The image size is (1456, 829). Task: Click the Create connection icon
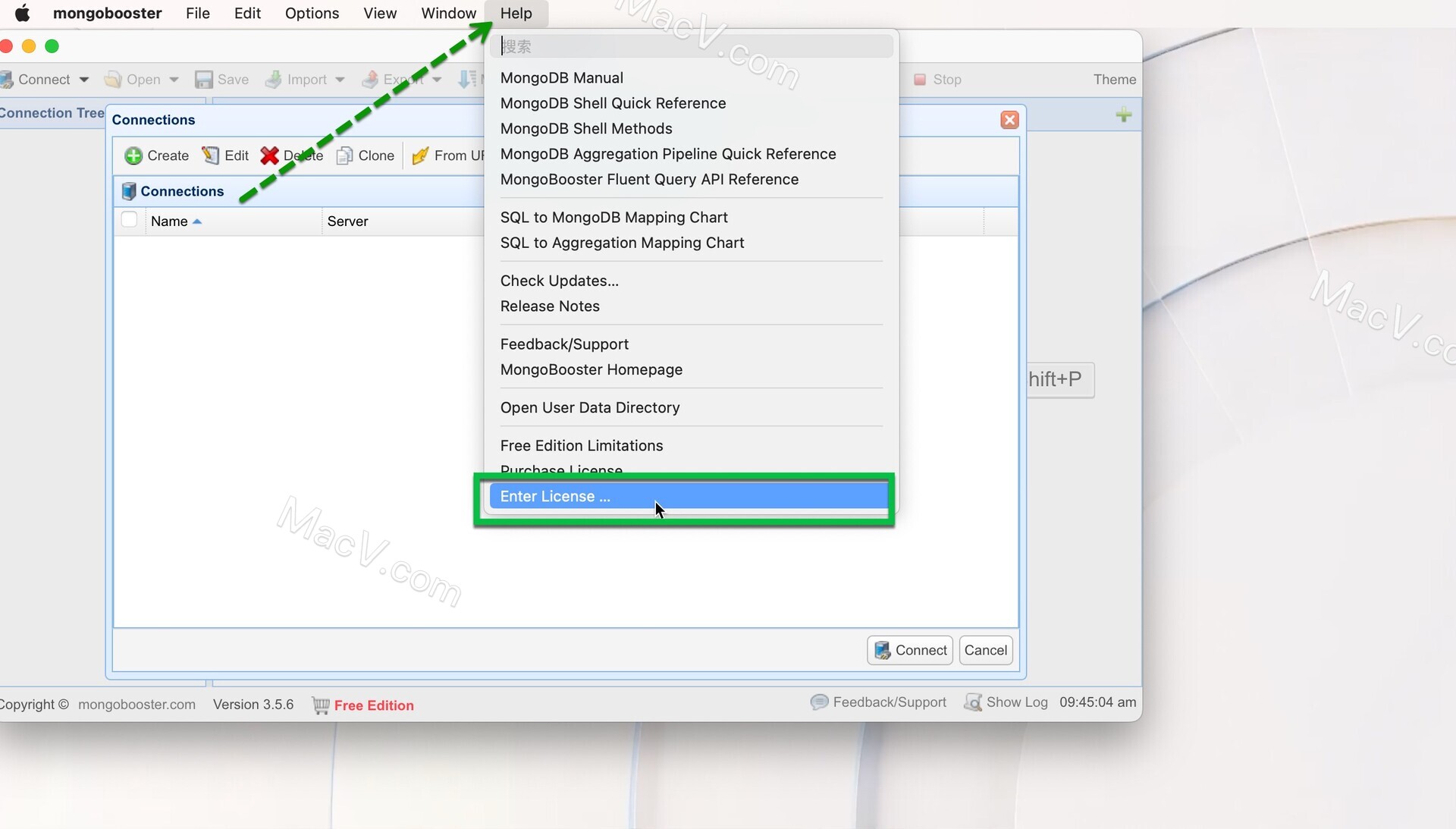133,155
